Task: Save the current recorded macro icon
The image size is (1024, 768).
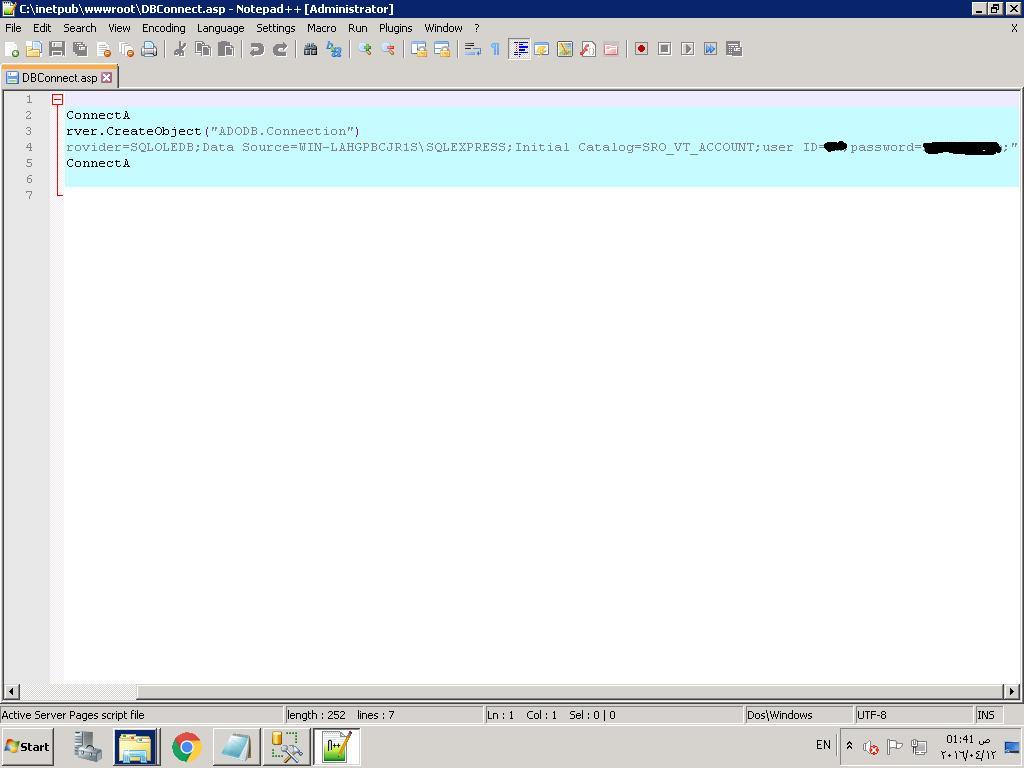Action: point(734,49)
